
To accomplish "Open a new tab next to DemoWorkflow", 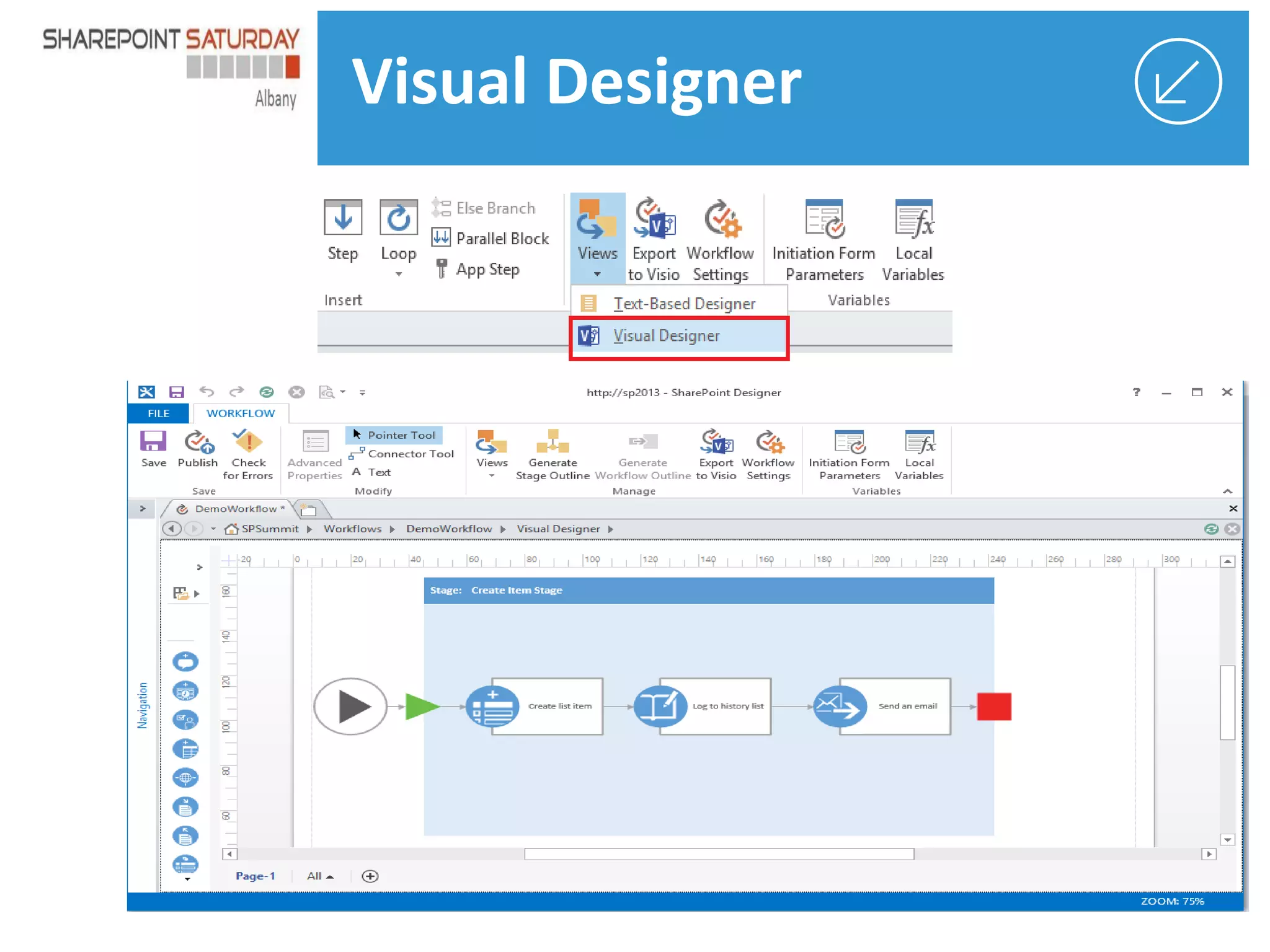I will 309,510.
